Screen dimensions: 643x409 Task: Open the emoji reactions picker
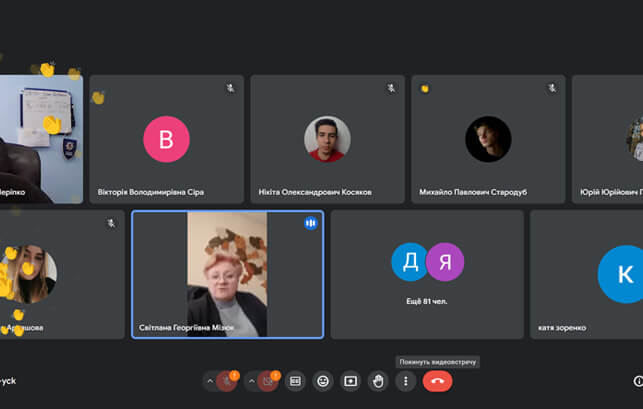coord(322,381)
